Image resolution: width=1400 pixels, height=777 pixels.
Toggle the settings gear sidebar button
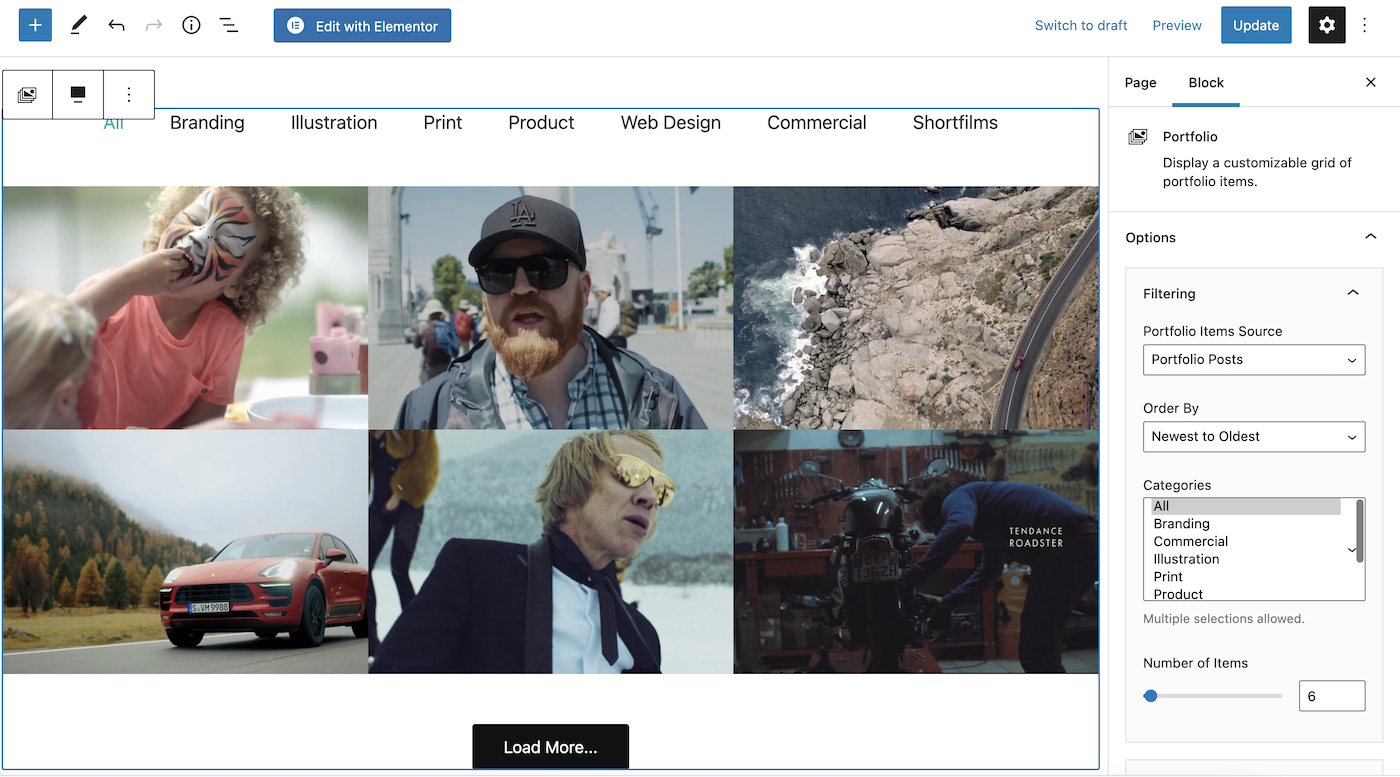click(x=1327, y=25)
